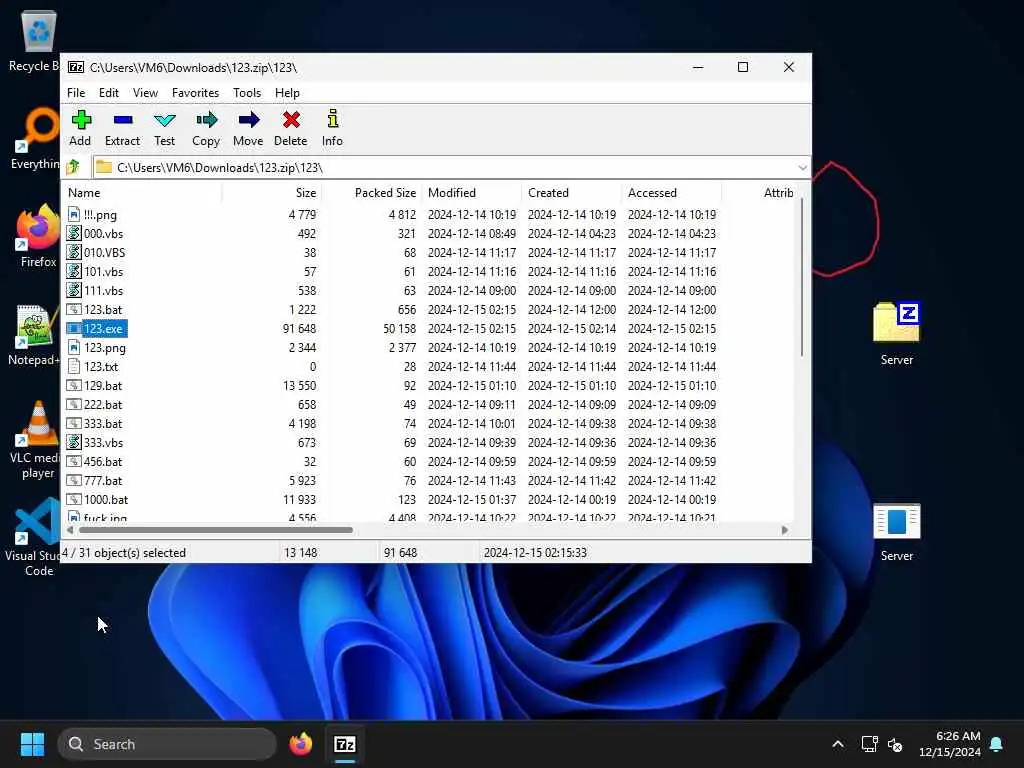1024x768 pixels.
Task: Select the 333.vbs file name
Action: pyautogui.click(x=103, y=442)
